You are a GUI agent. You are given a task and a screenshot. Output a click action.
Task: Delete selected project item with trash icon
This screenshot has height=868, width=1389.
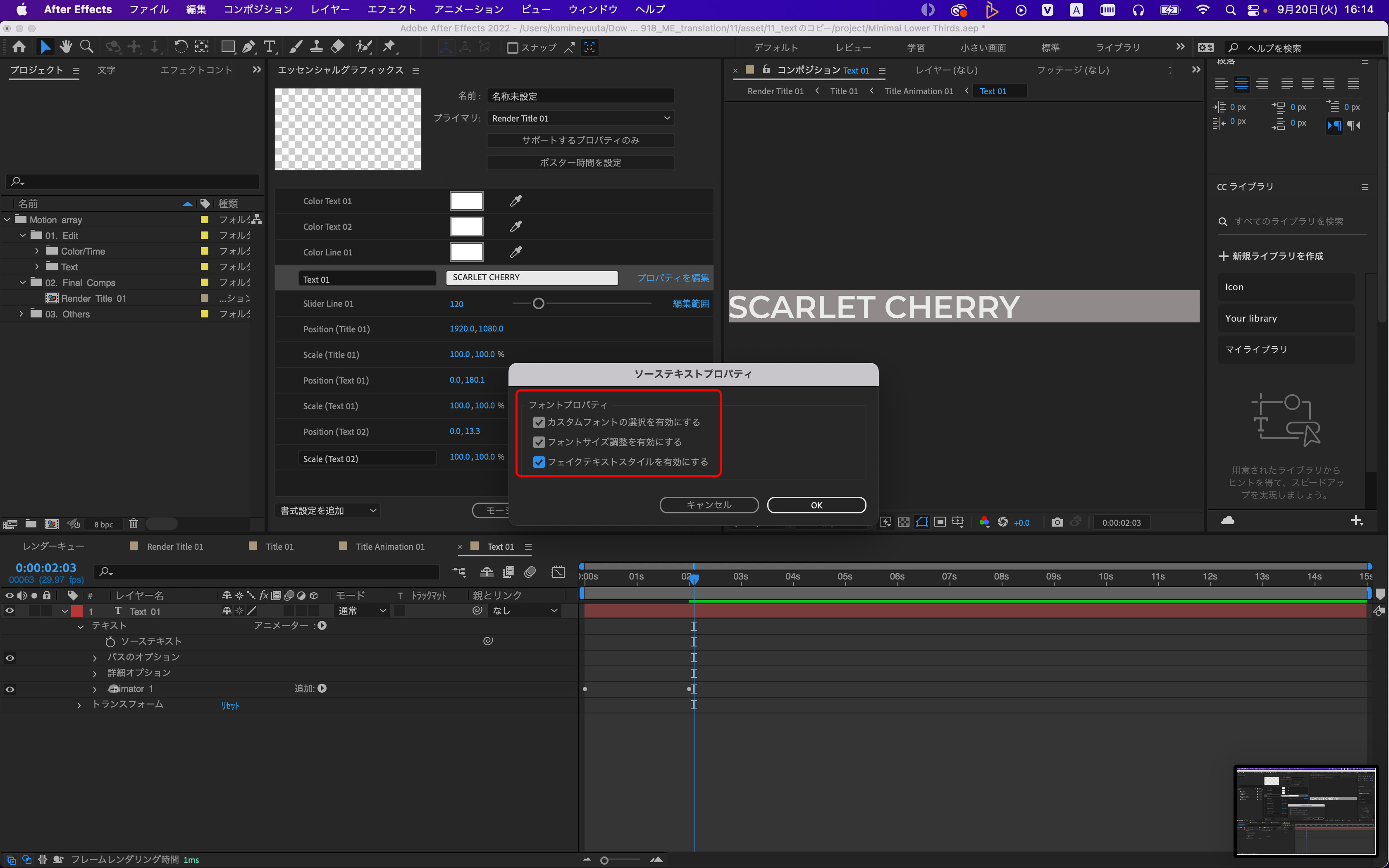133,524
